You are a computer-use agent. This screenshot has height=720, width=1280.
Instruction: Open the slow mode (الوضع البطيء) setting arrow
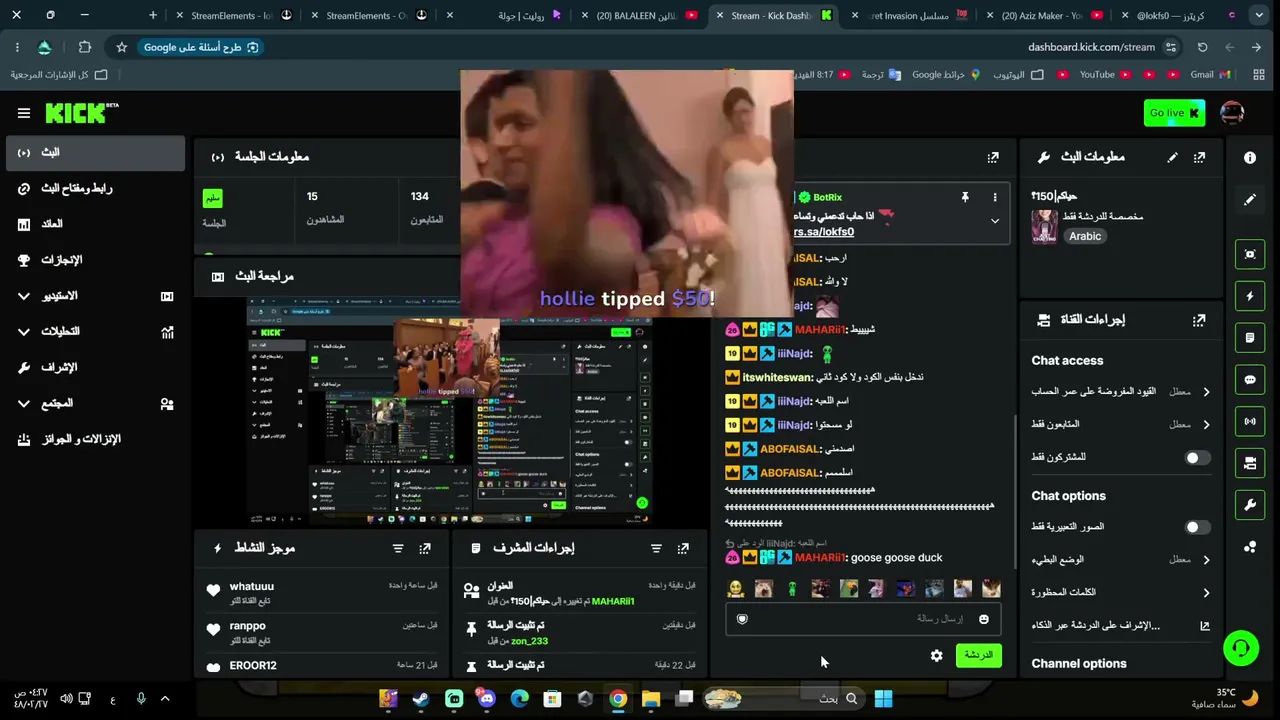point(1206,560)
